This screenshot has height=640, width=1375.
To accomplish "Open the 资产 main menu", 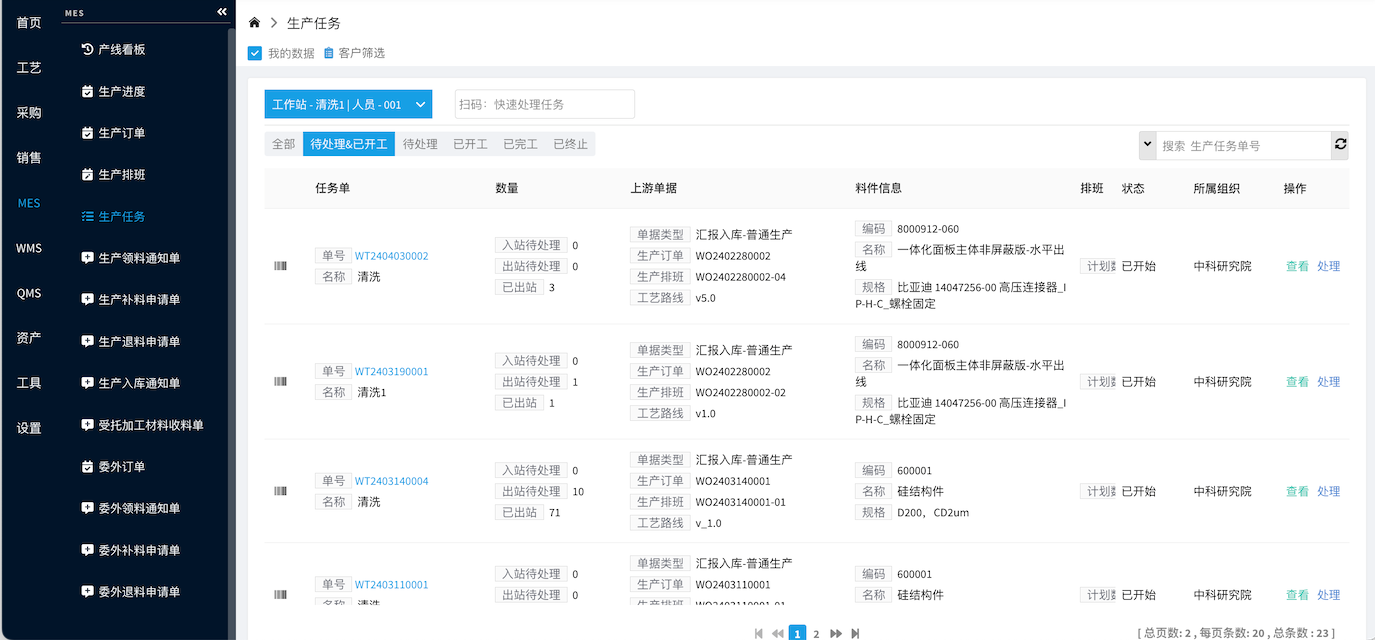I will point(29,338).
